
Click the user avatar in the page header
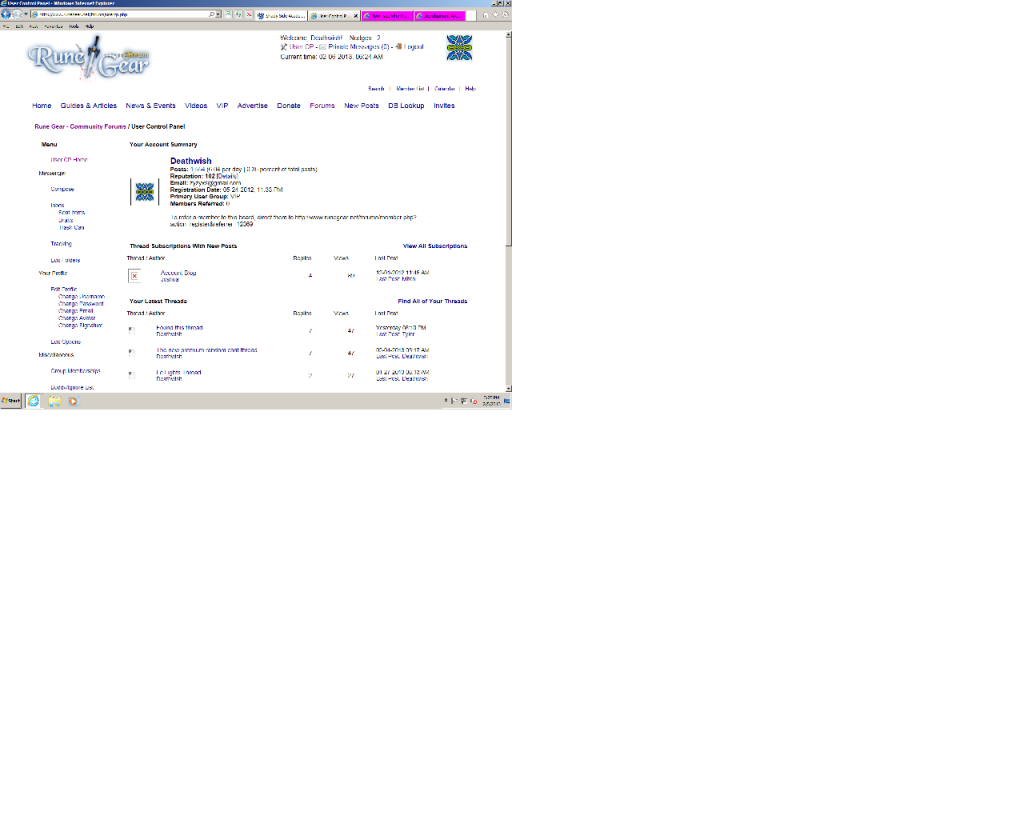click(x=459, y=47)
